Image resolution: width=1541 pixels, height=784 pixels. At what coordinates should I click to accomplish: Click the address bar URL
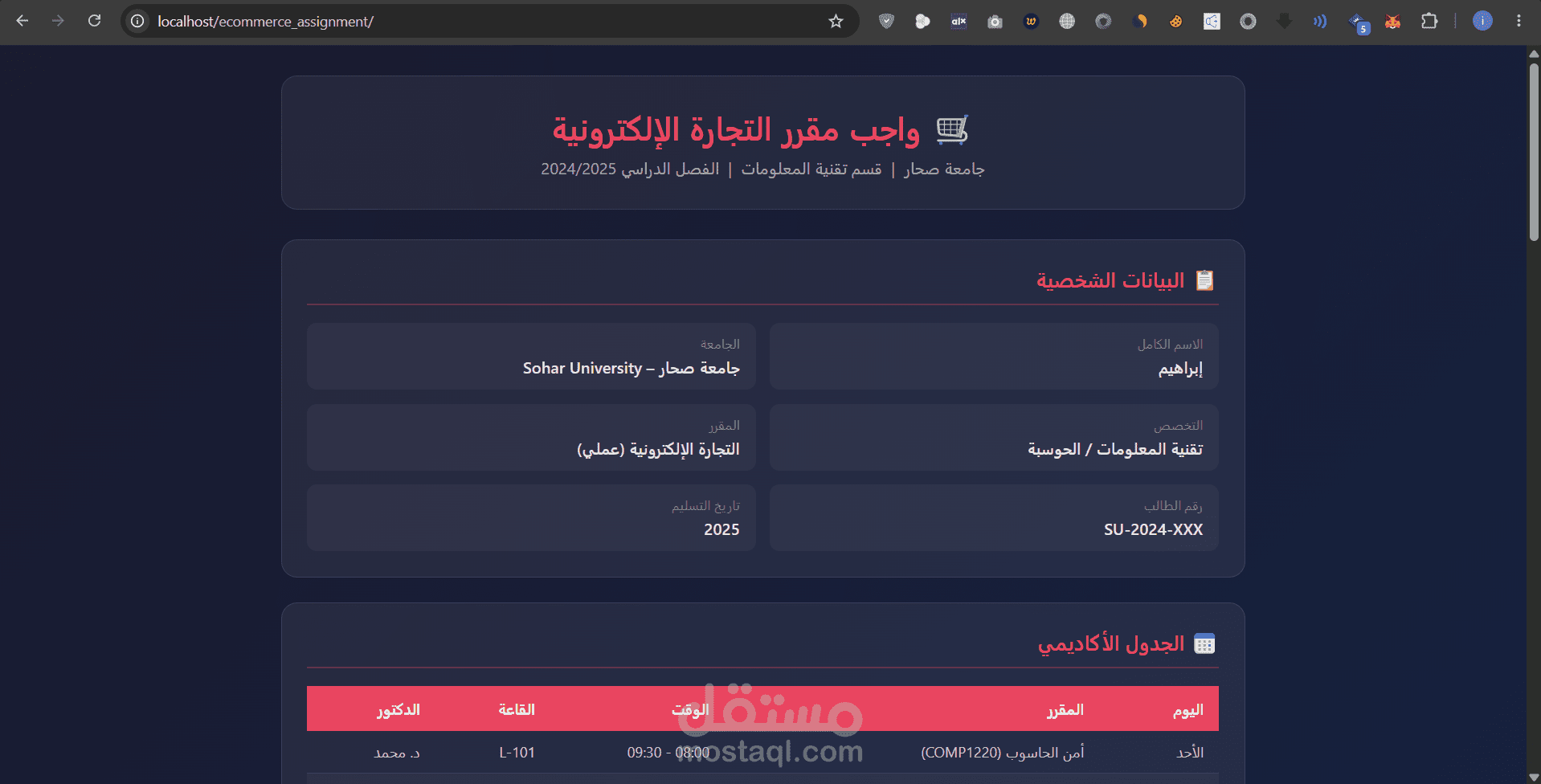265,22
